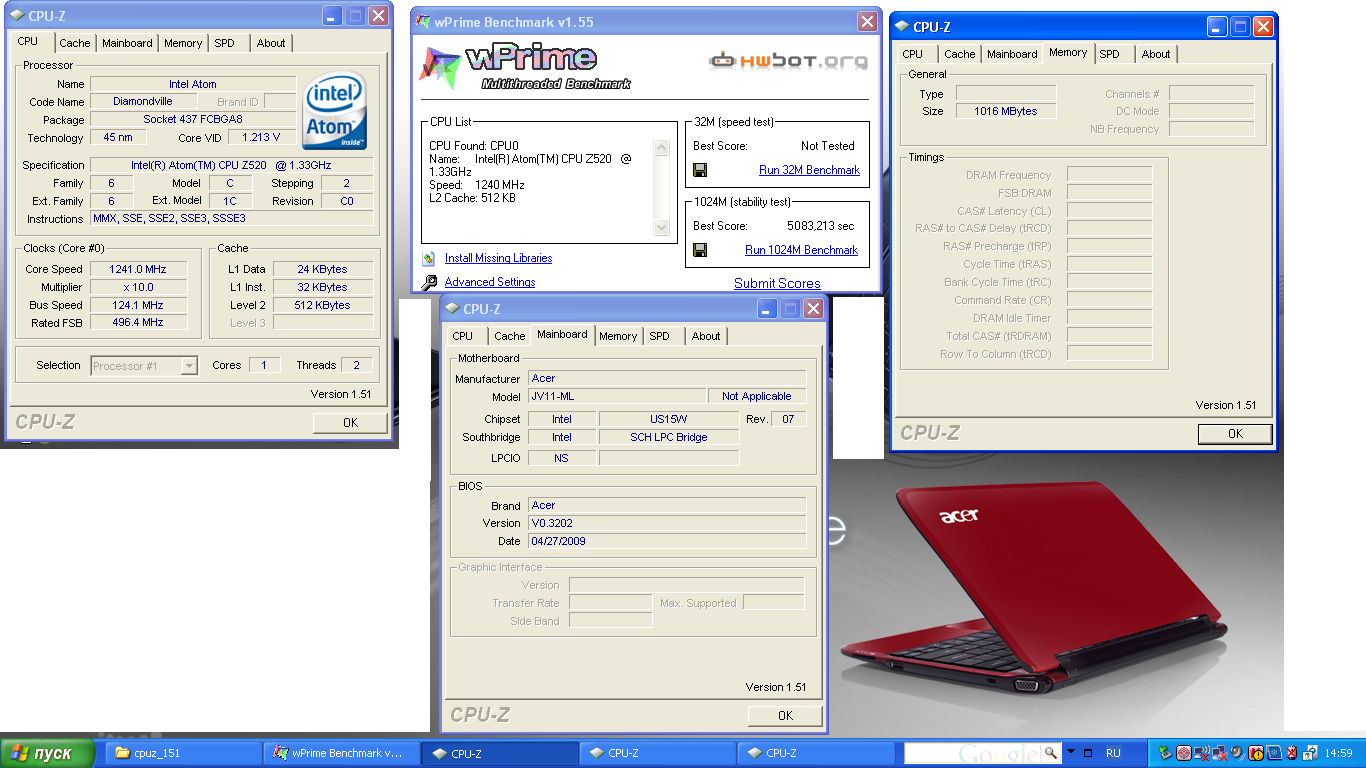Click the motherboard Model value JV11-ML
This screenshot has height=768, width=1366.
click(x=616, y=397)
